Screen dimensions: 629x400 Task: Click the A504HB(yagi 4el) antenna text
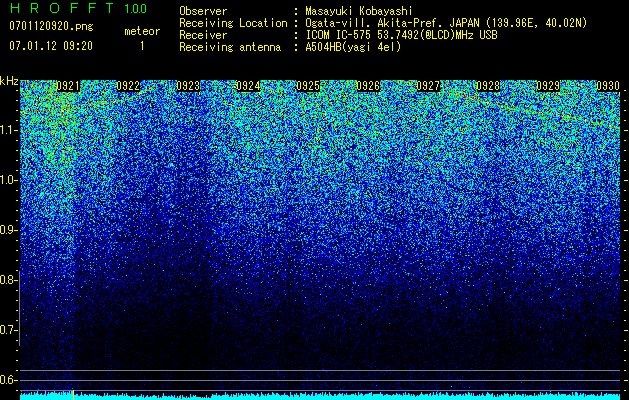click(x=353, y=47)
